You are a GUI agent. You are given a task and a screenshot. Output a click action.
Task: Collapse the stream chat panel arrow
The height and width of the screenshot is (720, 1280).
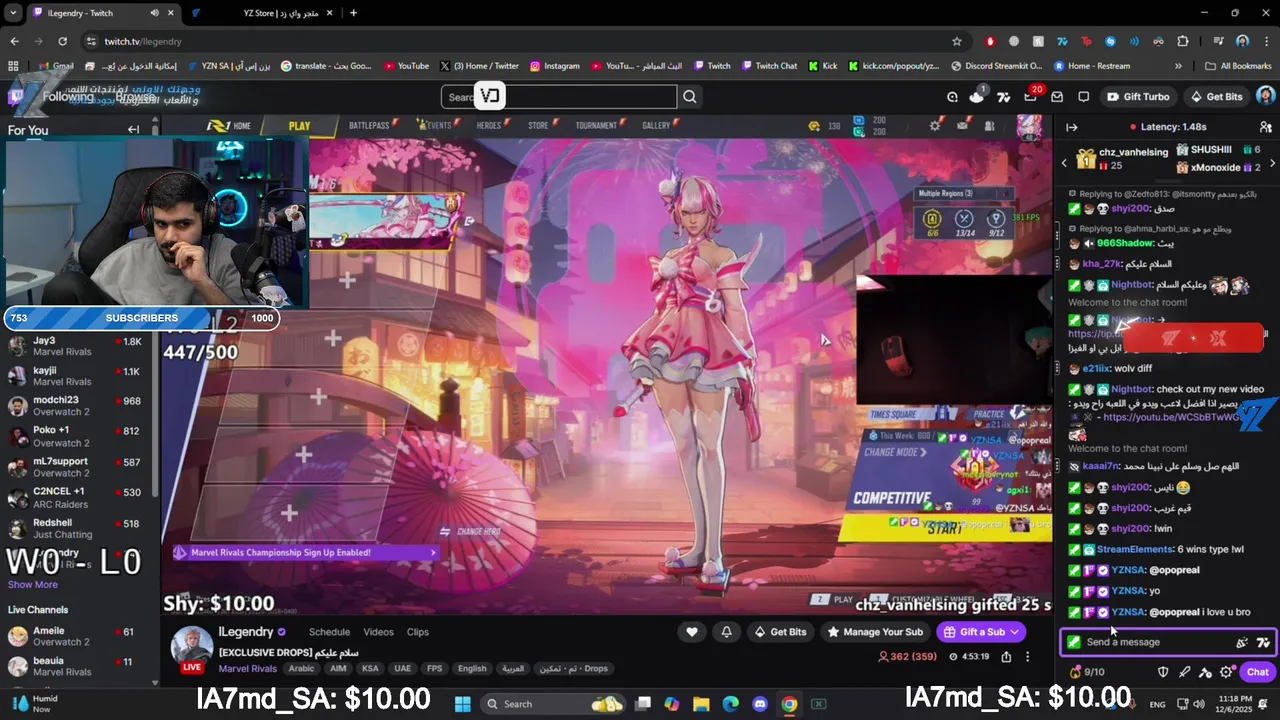click(1071, 127)
